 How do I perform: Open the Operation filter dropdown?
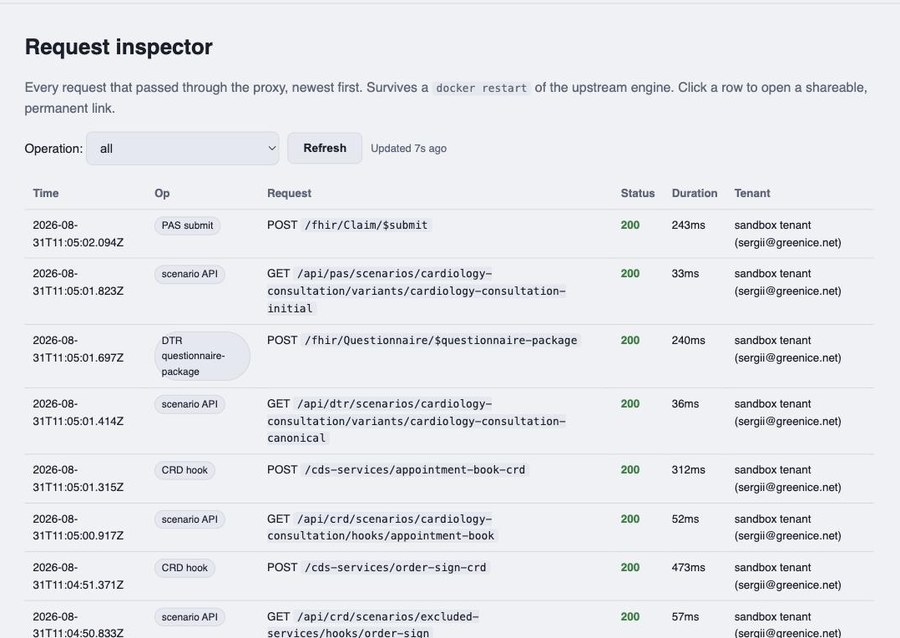click(x=183, y=149)
